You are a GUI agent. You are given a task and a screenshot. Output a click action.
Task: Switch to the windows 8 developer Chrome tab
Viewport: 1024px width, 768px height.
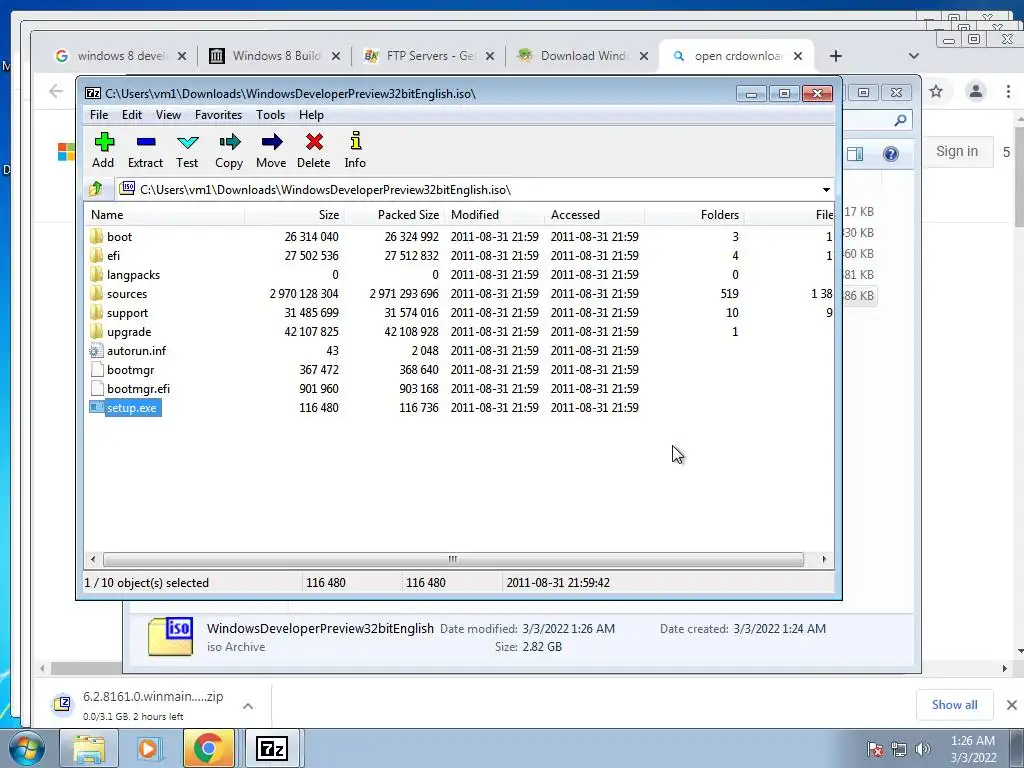121,56
